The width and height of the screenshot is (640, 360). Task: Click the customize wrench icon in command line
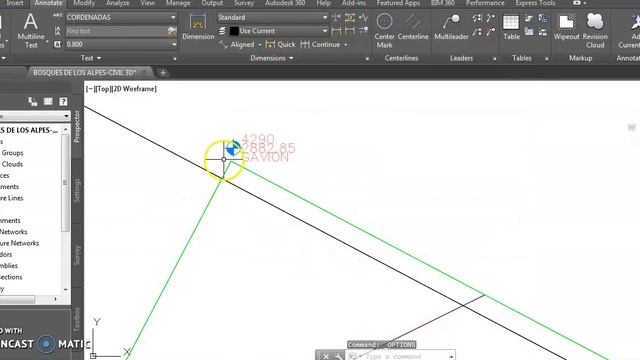click(x=338, y=356)
